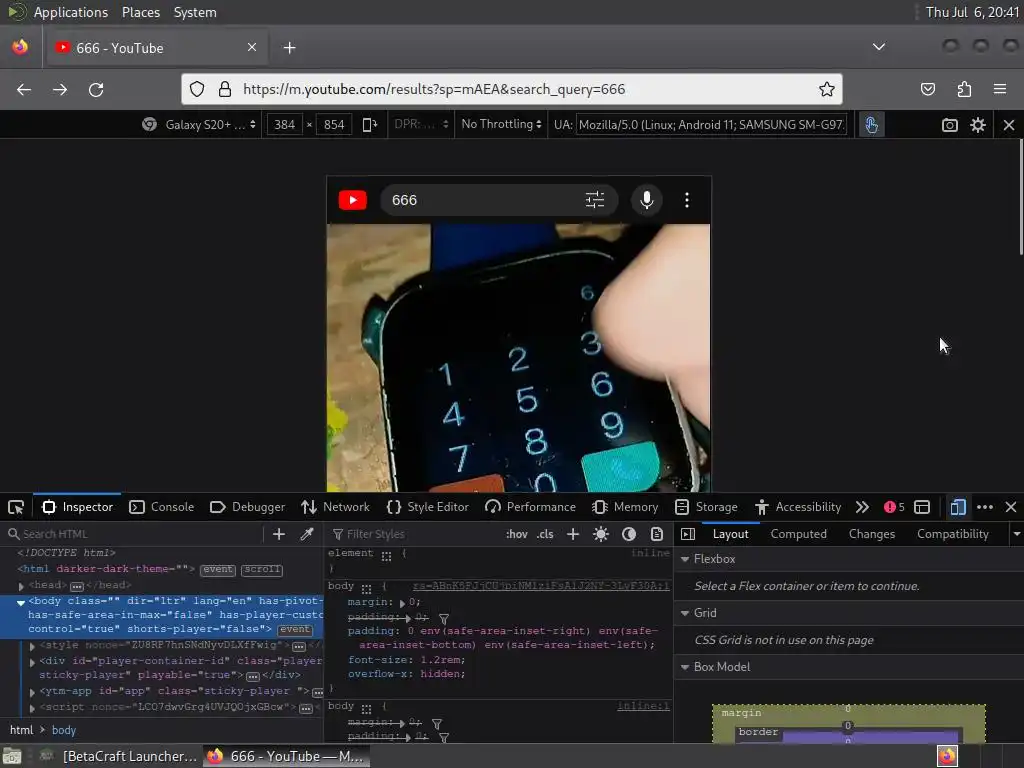The width and height of the screenshot is (1024, 768).
Task: Pick a color with the eyedropper
Action: (x=307, y=534)
